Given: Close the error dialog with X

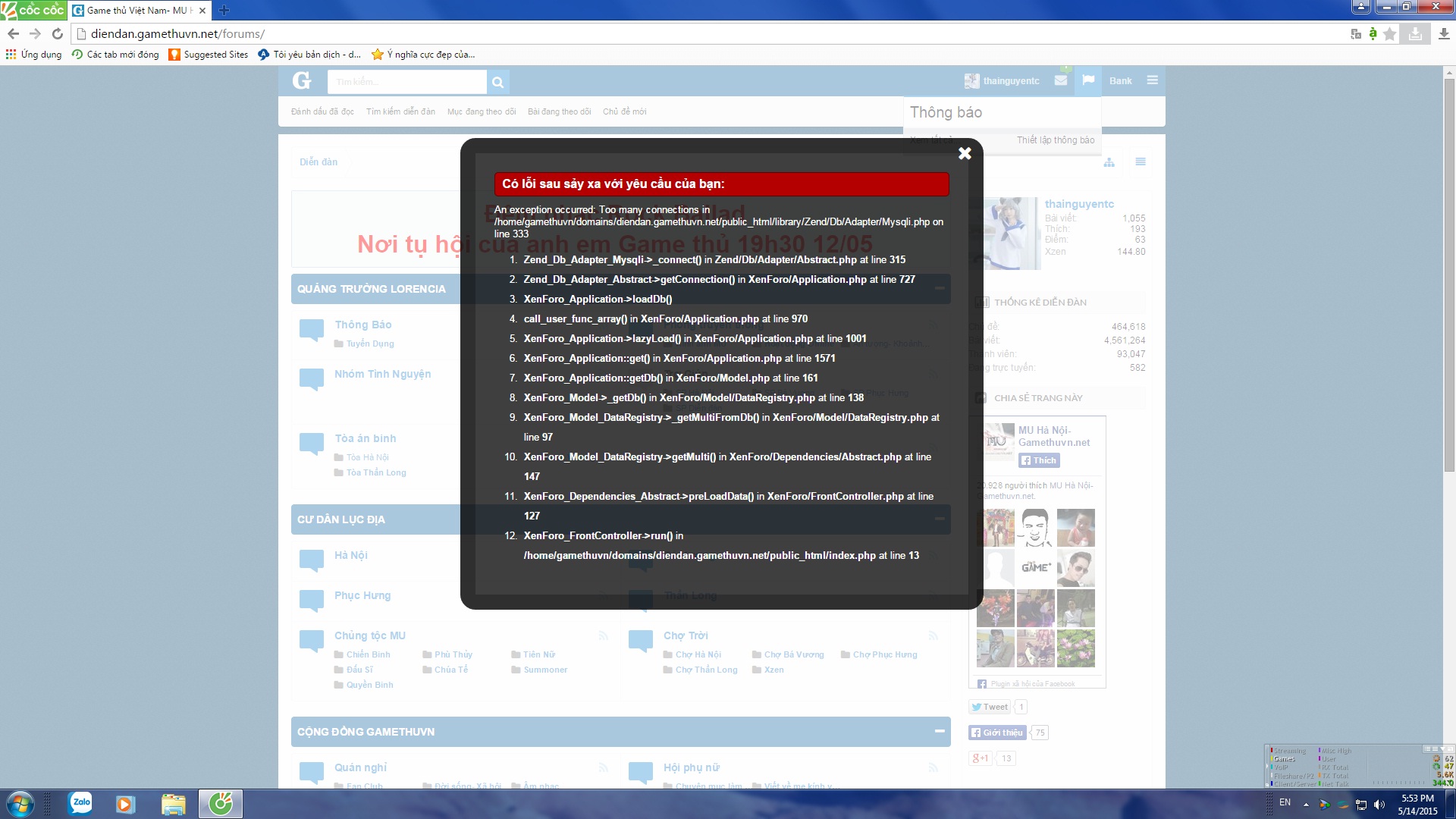Looking at the screenshot, I should (x=965, y=153).
